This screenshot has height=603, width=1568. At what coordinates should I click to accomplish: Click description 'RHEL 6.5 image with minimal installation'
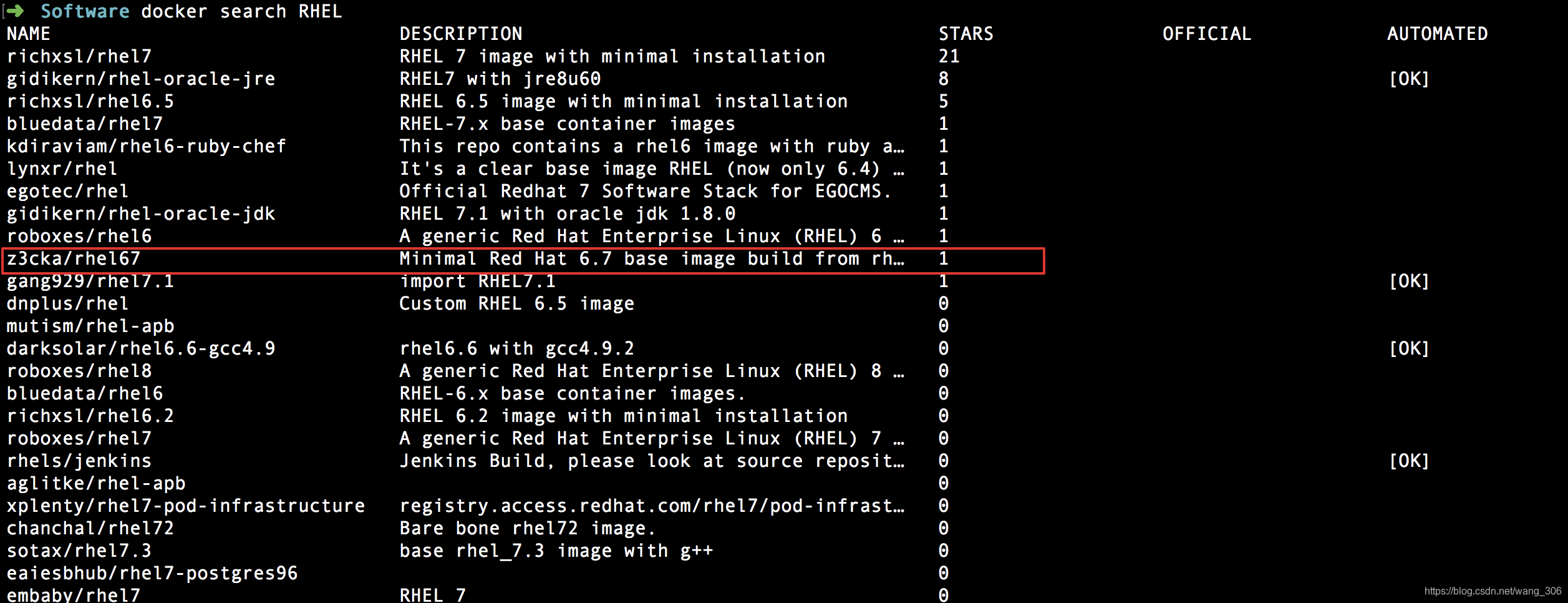point(624,101)
